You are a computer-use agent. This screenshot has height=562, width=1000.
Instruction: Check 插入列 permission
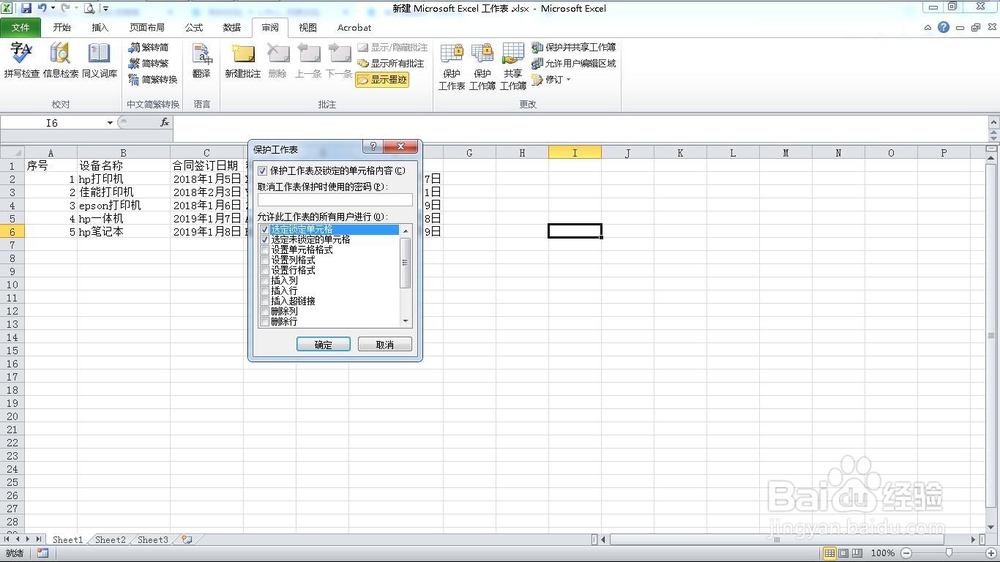(x=265, y=280)
